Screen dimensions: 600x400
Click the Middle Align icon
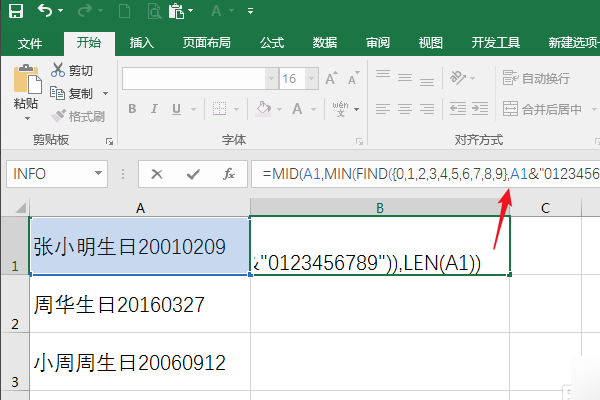[405, 78]
